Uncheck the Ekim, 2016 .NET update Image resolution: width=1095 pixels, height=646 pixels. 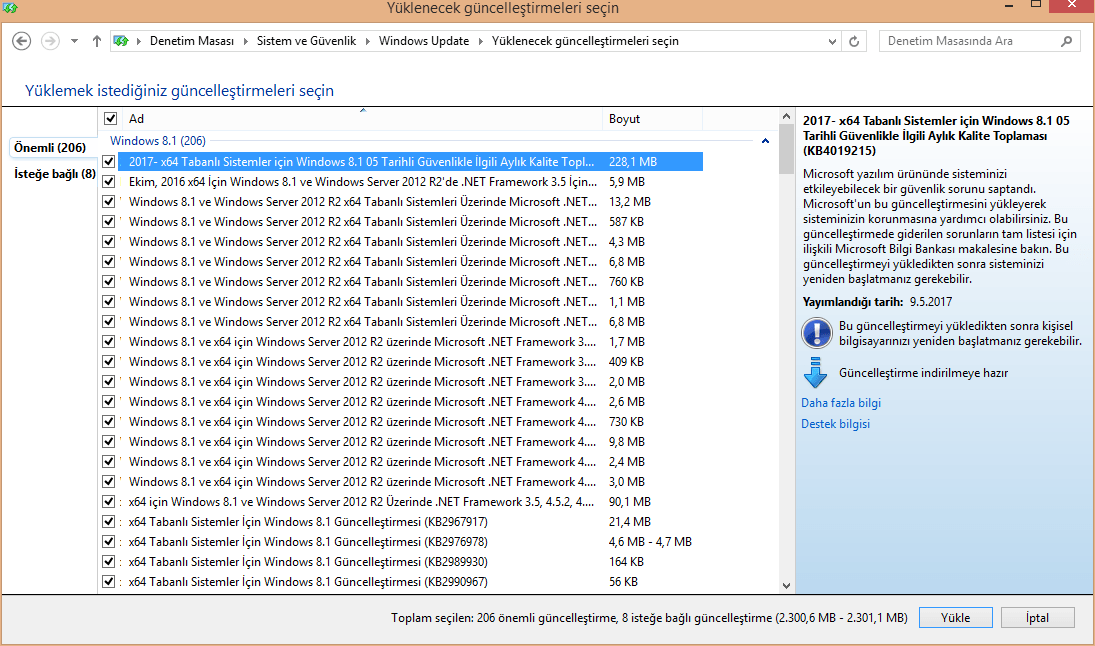click(108, 182)
